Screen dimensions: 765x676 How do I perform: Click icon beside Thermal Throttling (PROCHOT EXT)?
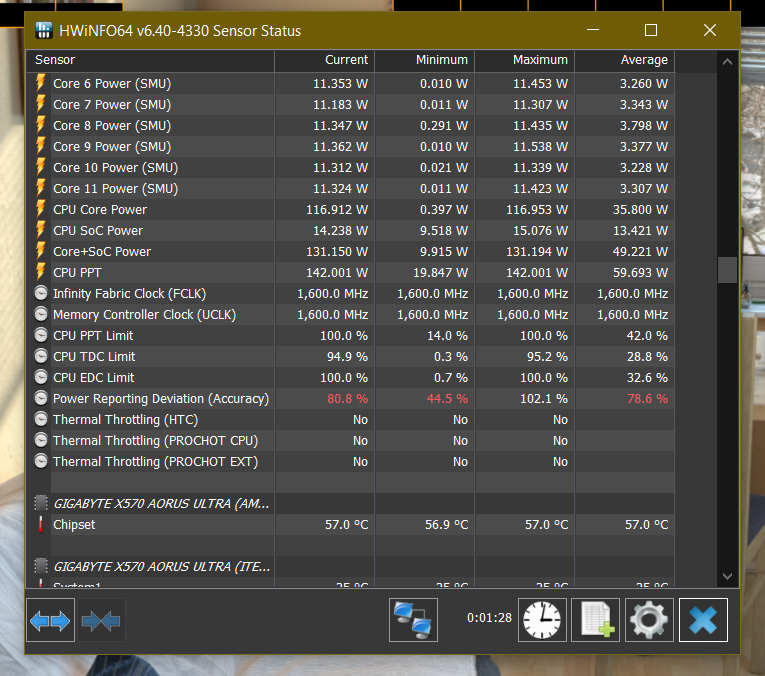[x=41, y=461]
